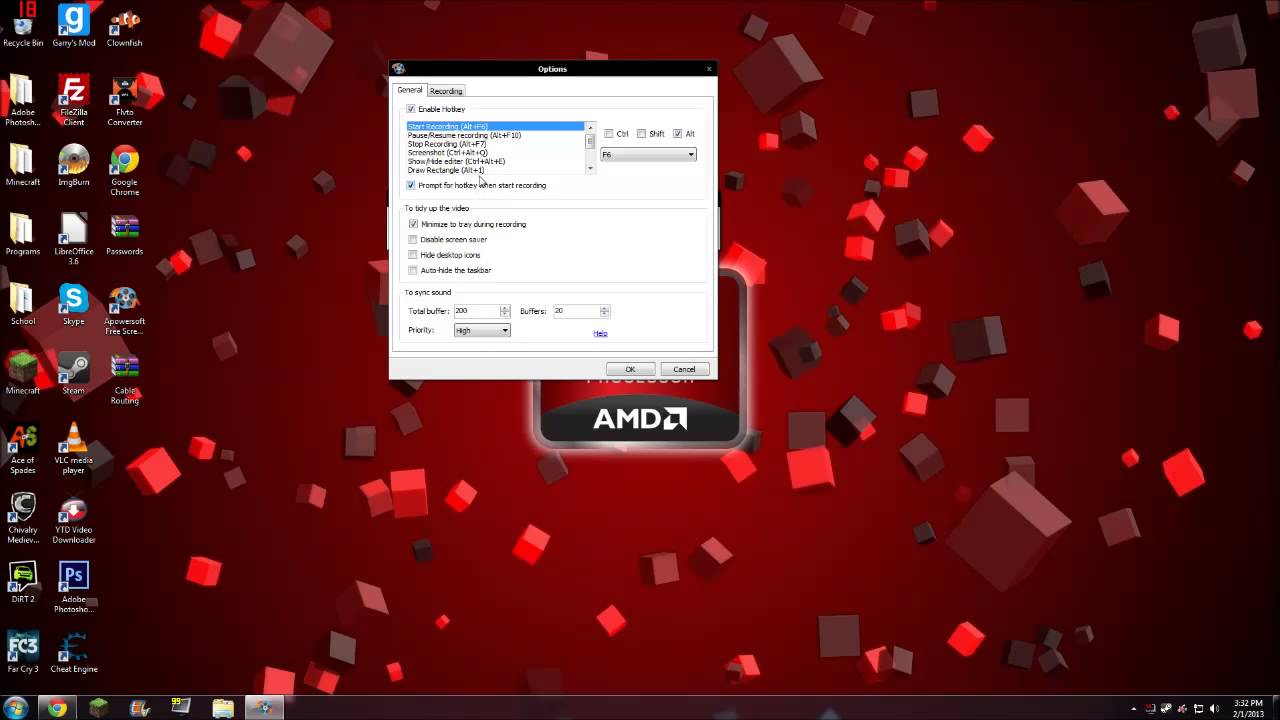1280x720 pixels.
Task: Open the Steam desktop icon
Action: pyautogui.click(x=73, y=373)
